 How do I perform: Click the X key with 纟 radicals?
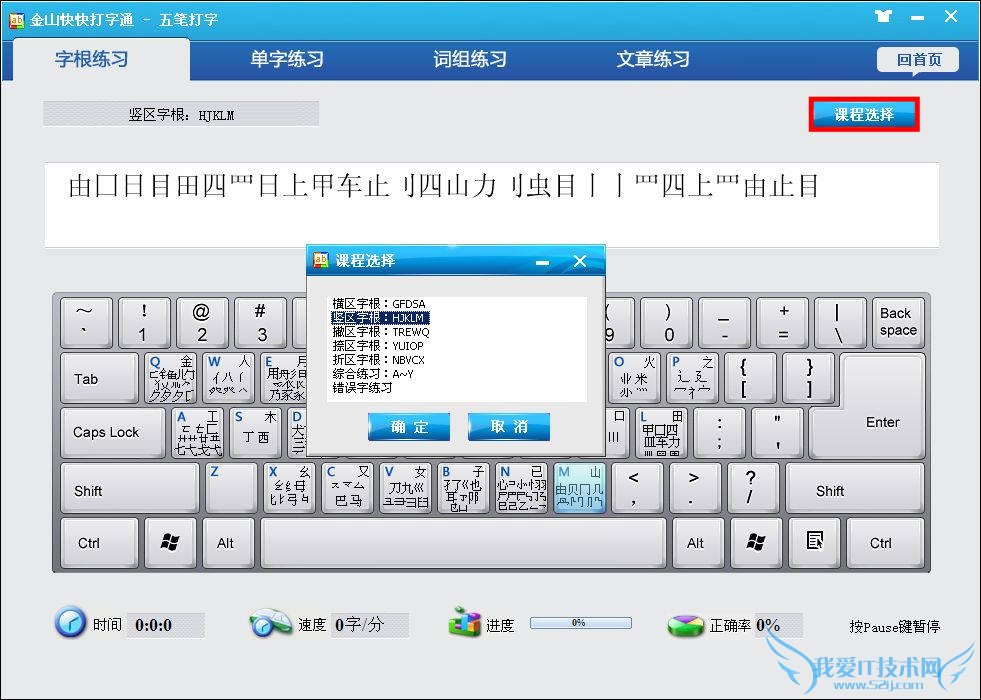289,488
